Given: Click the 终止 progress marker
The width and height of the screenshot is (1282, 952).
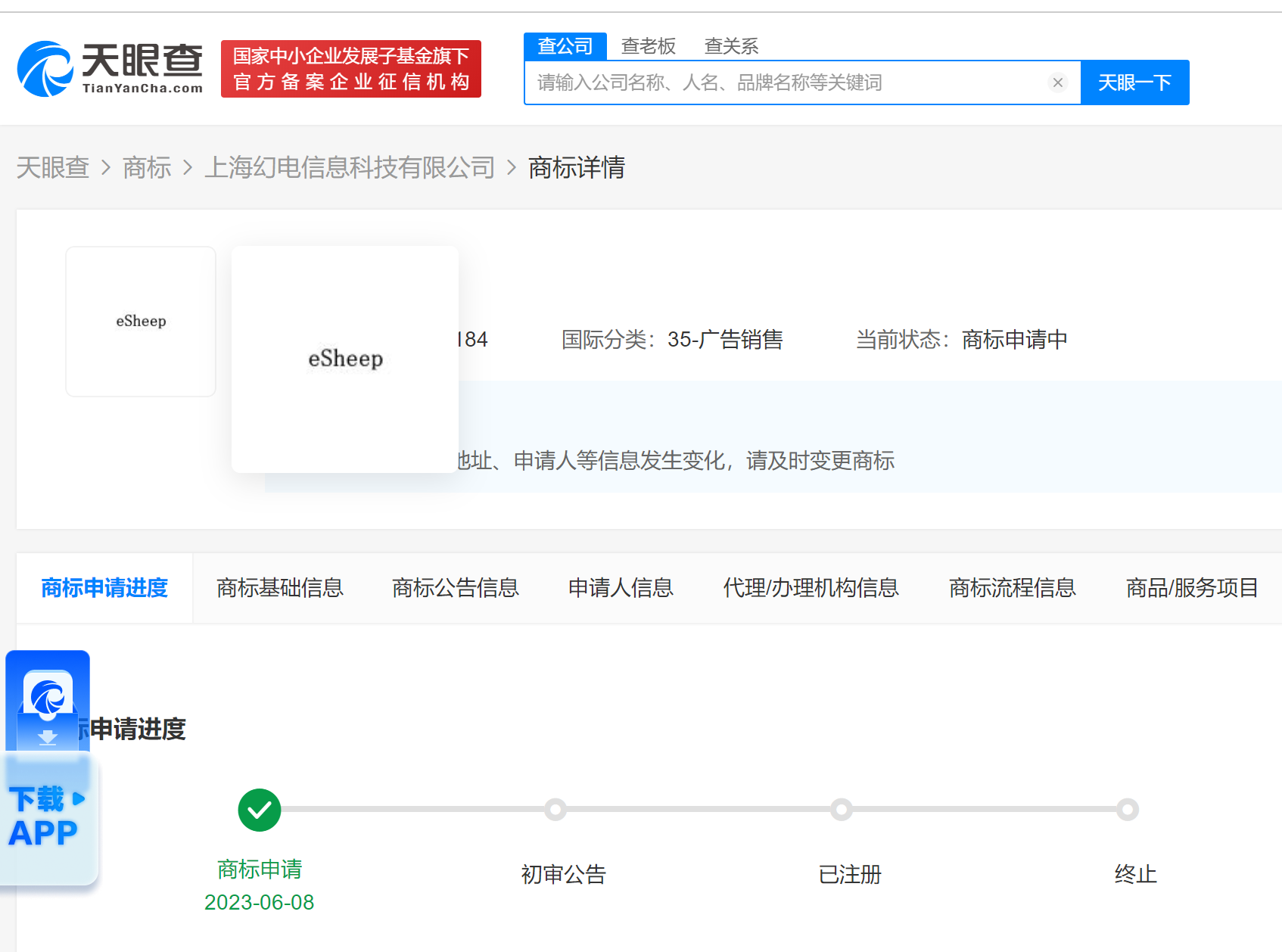Looking at the screenshot, I should pyautogui.click(x=1128, y=810).
